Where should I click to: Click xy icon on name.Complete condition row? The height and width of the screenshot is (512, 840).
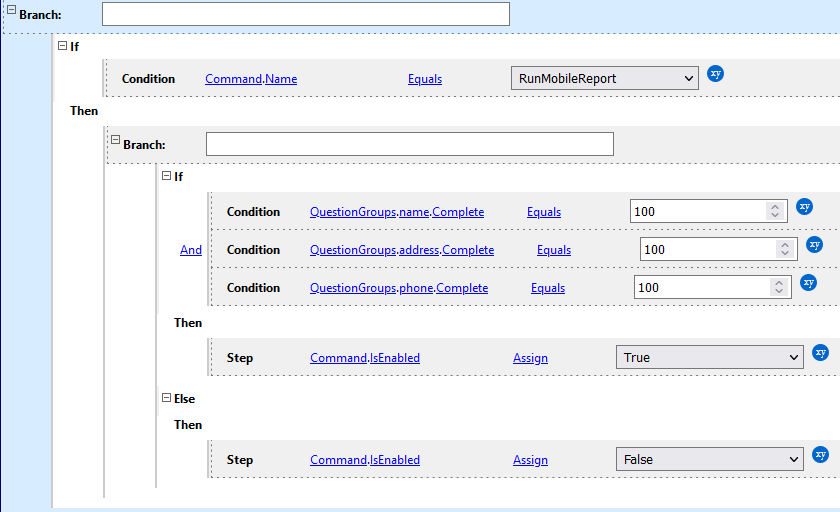(x=805, y=207)
